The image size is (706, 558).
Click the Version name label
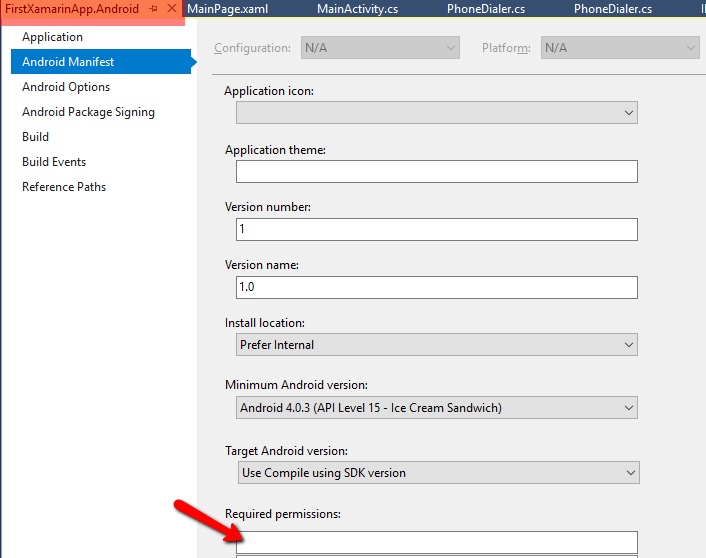point(262,265)
